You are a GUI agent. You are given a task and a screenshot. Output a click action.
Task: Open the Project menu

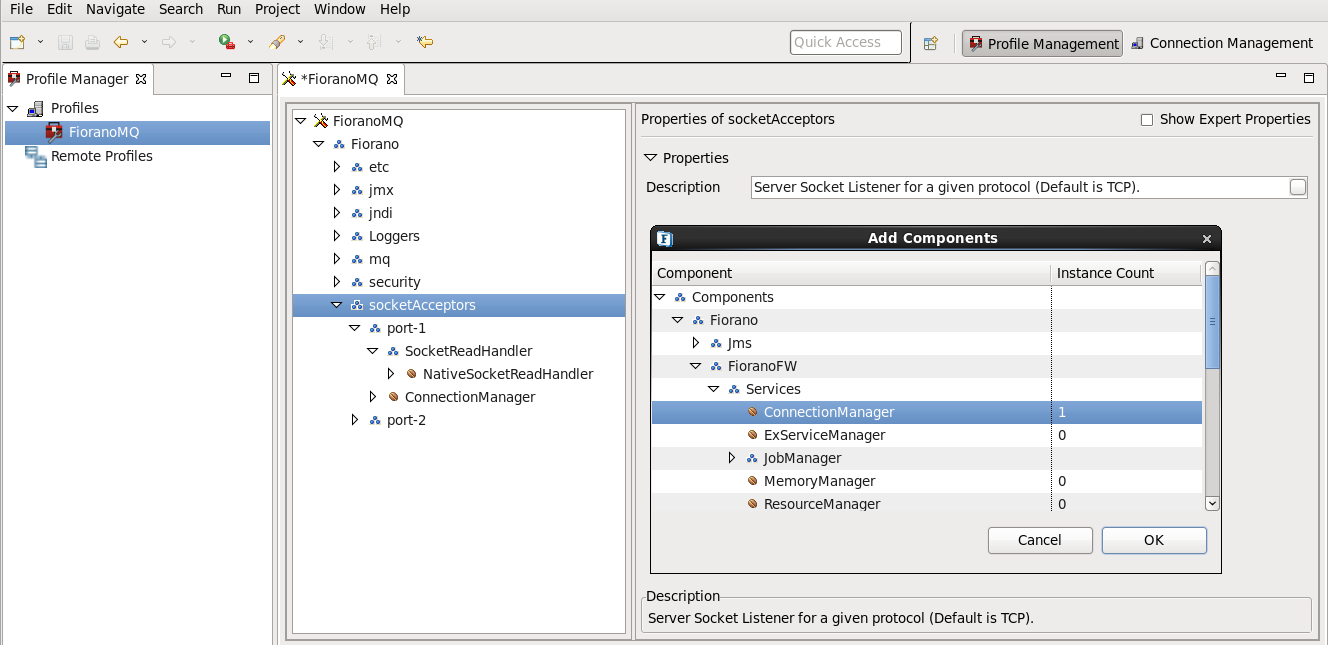[x=277, y=9]
